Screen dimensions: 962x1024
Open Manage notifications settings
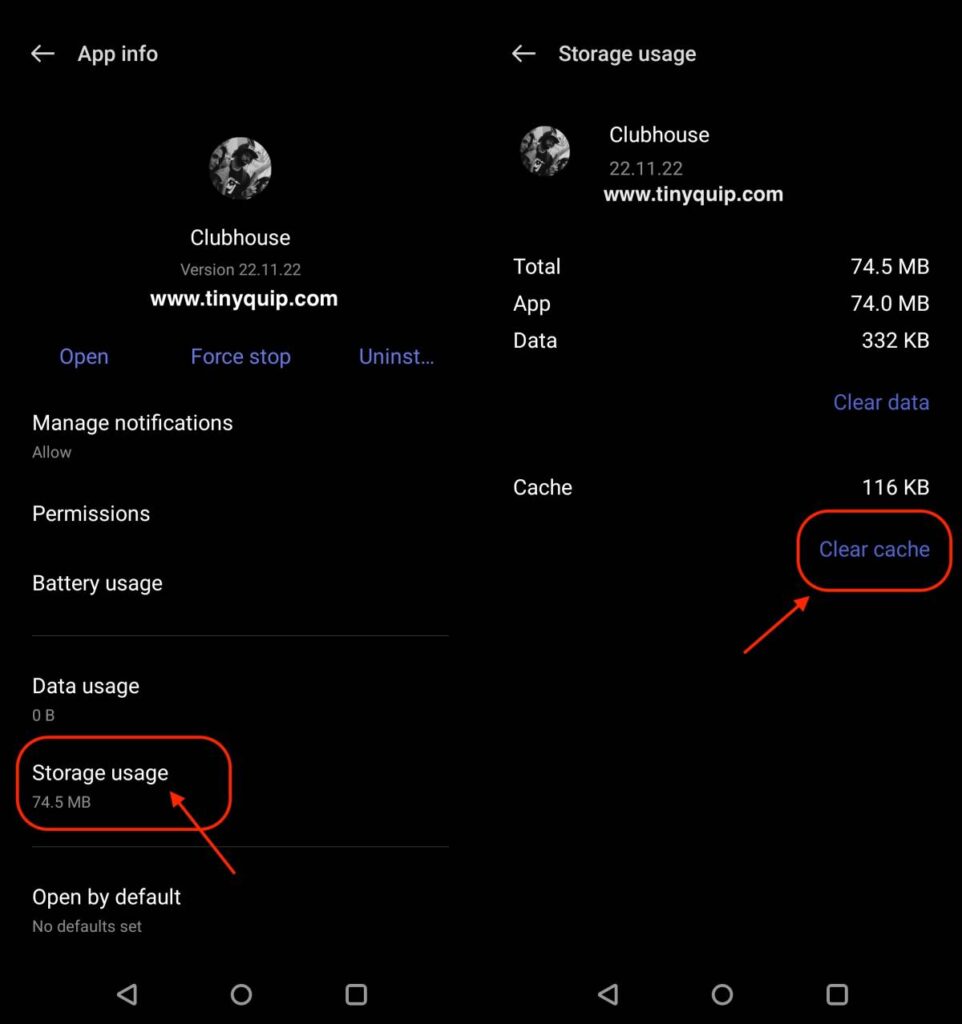pos(132,435)
